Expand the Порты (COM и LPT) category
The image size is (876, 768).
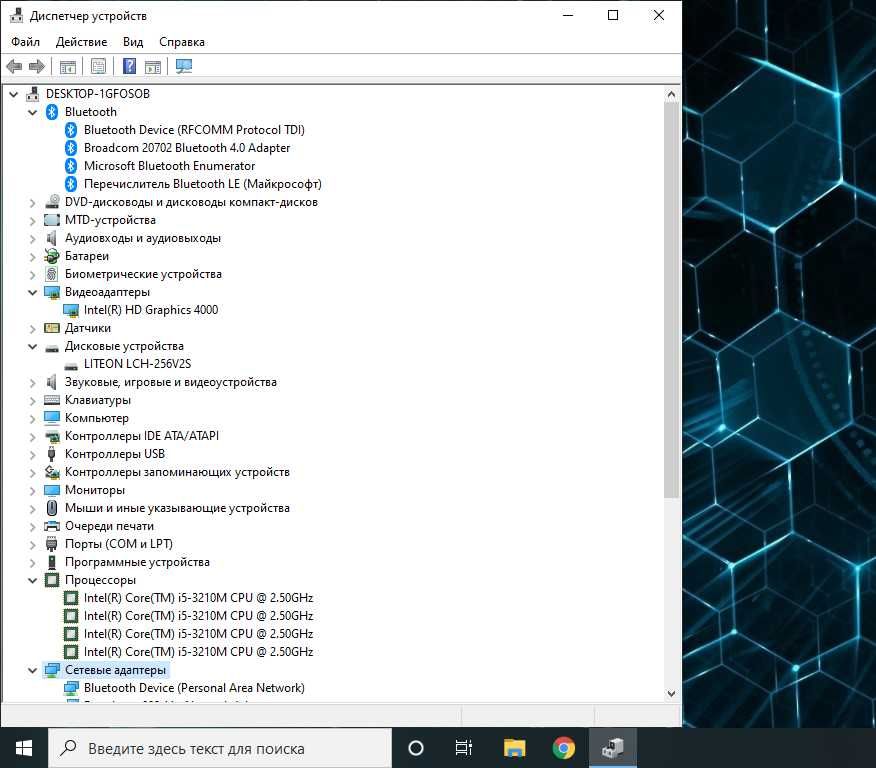click(x=32, y=545)
